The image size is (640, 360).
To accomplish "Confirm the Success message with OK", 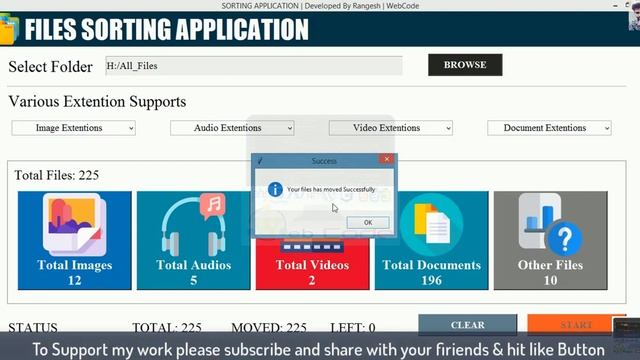I will pos(368,222).
